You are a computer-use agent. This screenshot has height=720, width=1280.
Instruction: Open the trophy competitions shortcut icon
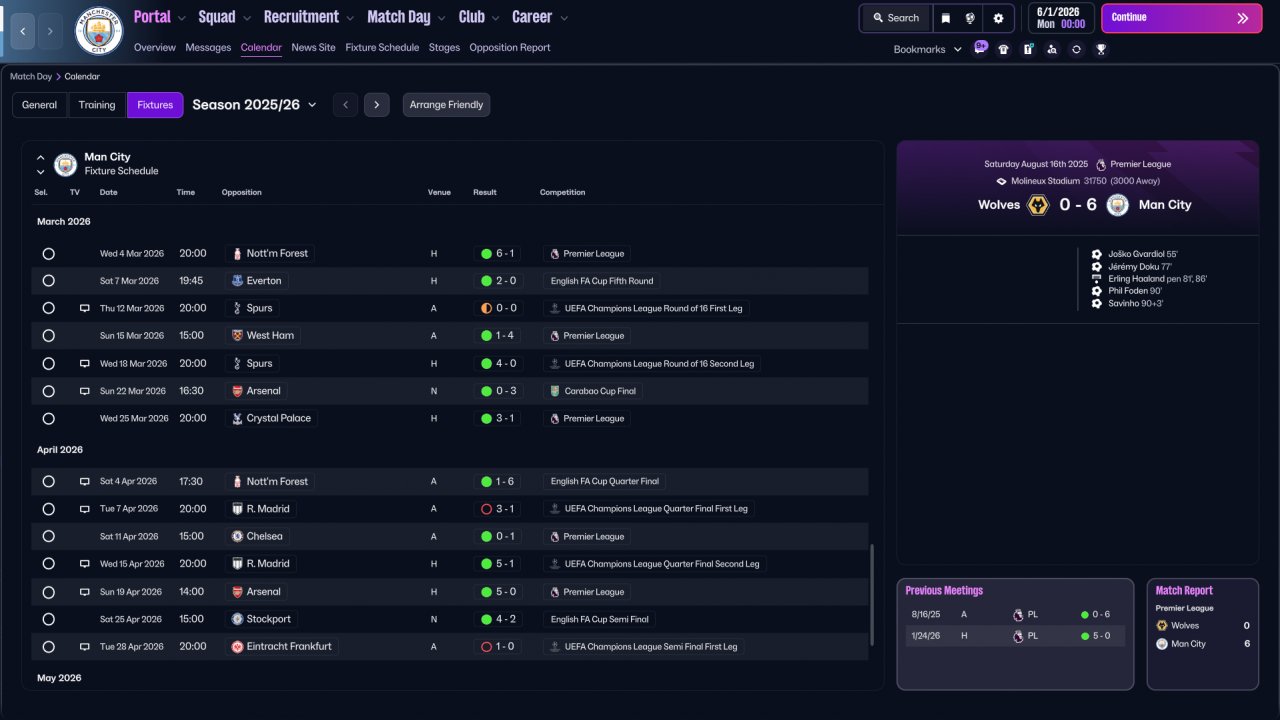tap(1101, 49)
